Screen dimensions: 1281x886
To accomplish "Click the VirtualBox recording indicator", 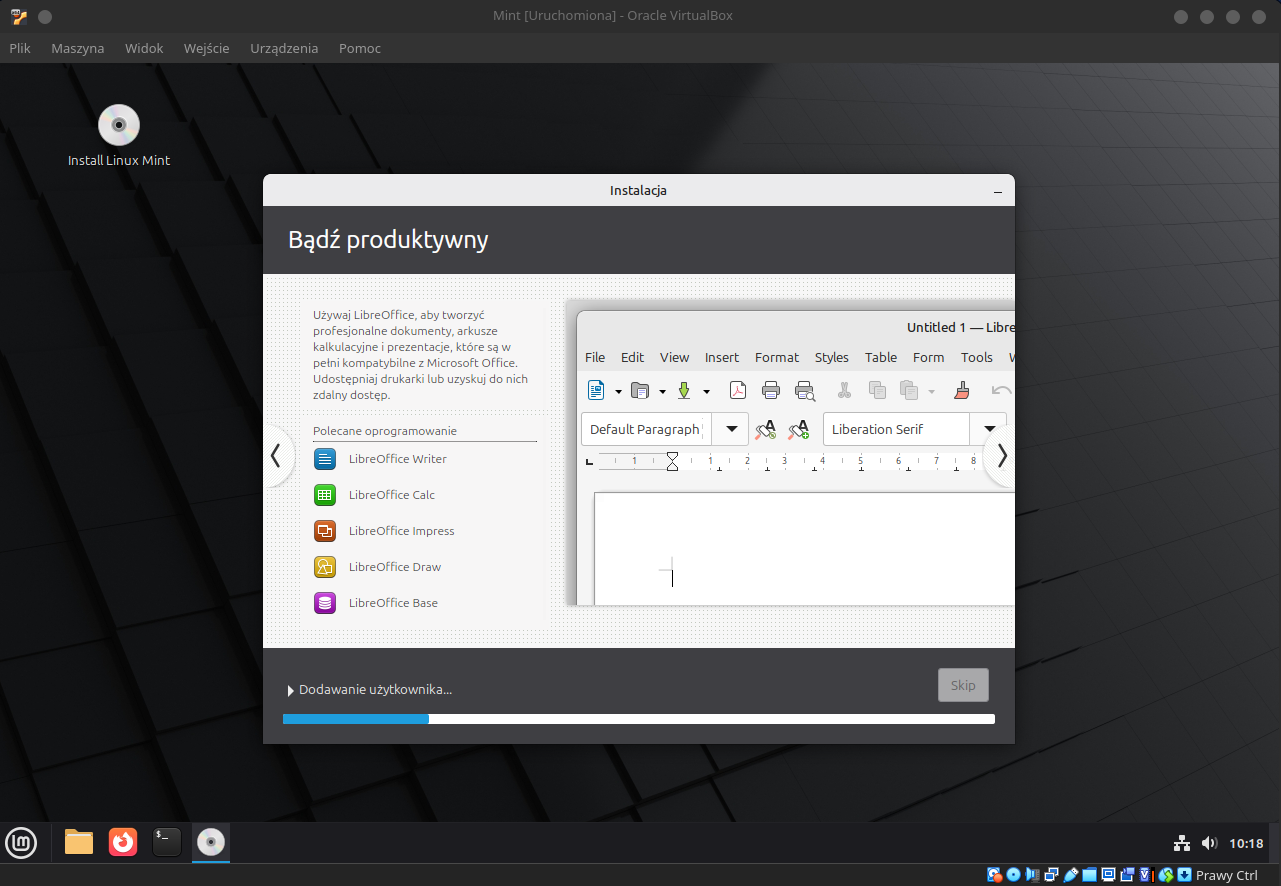I will (x=1127, y=875).
